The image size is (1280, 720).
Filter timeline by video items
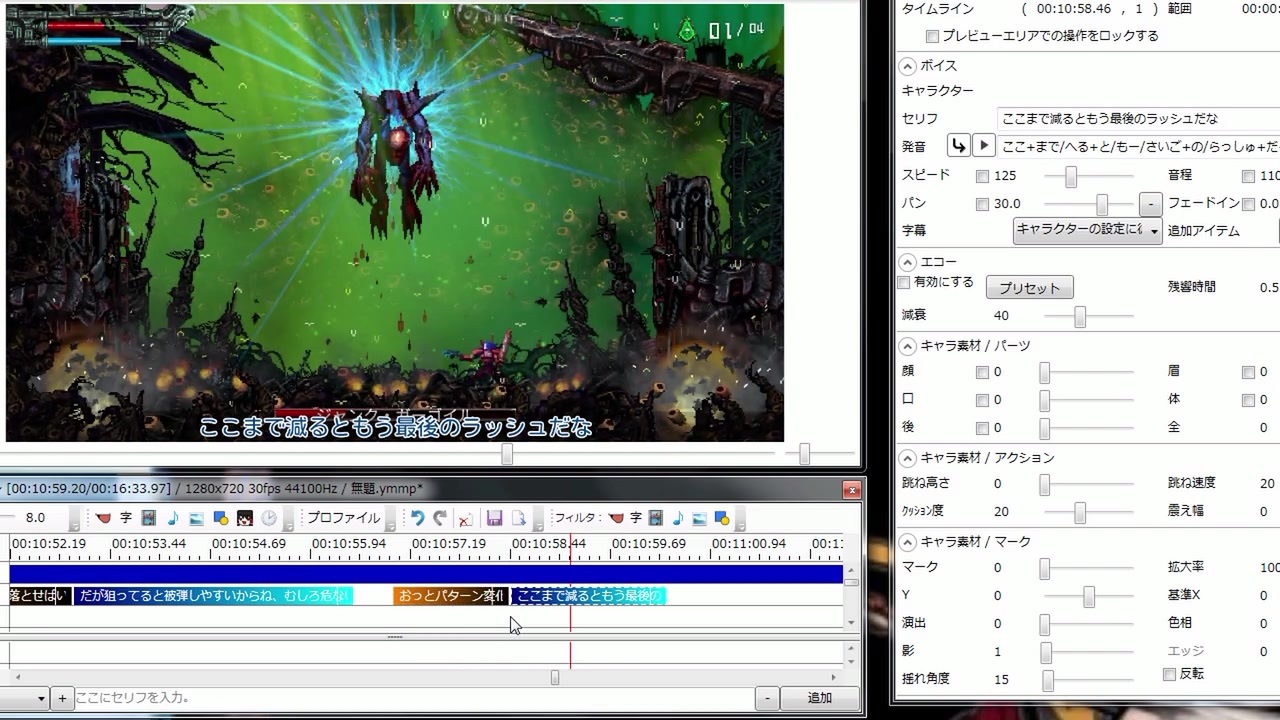656,518
